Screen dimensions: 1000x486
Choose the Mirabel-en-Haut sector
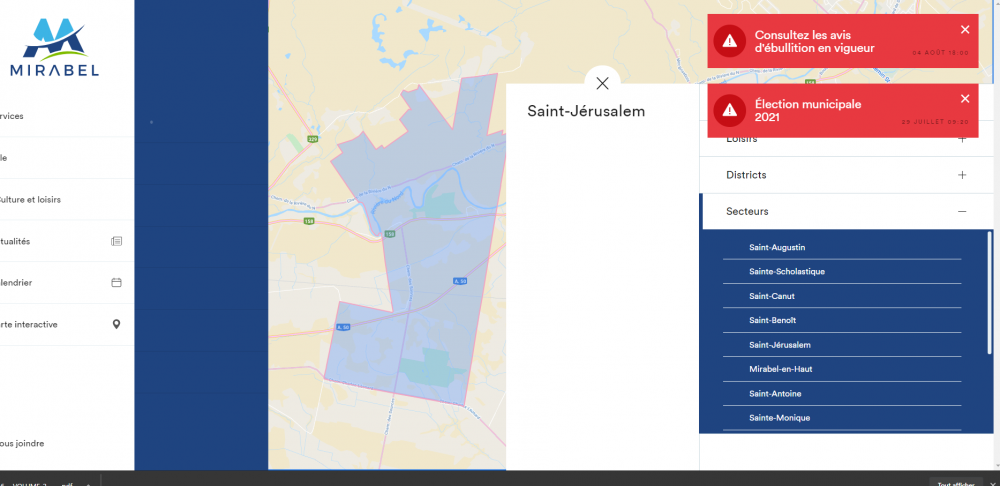point(781,369)
